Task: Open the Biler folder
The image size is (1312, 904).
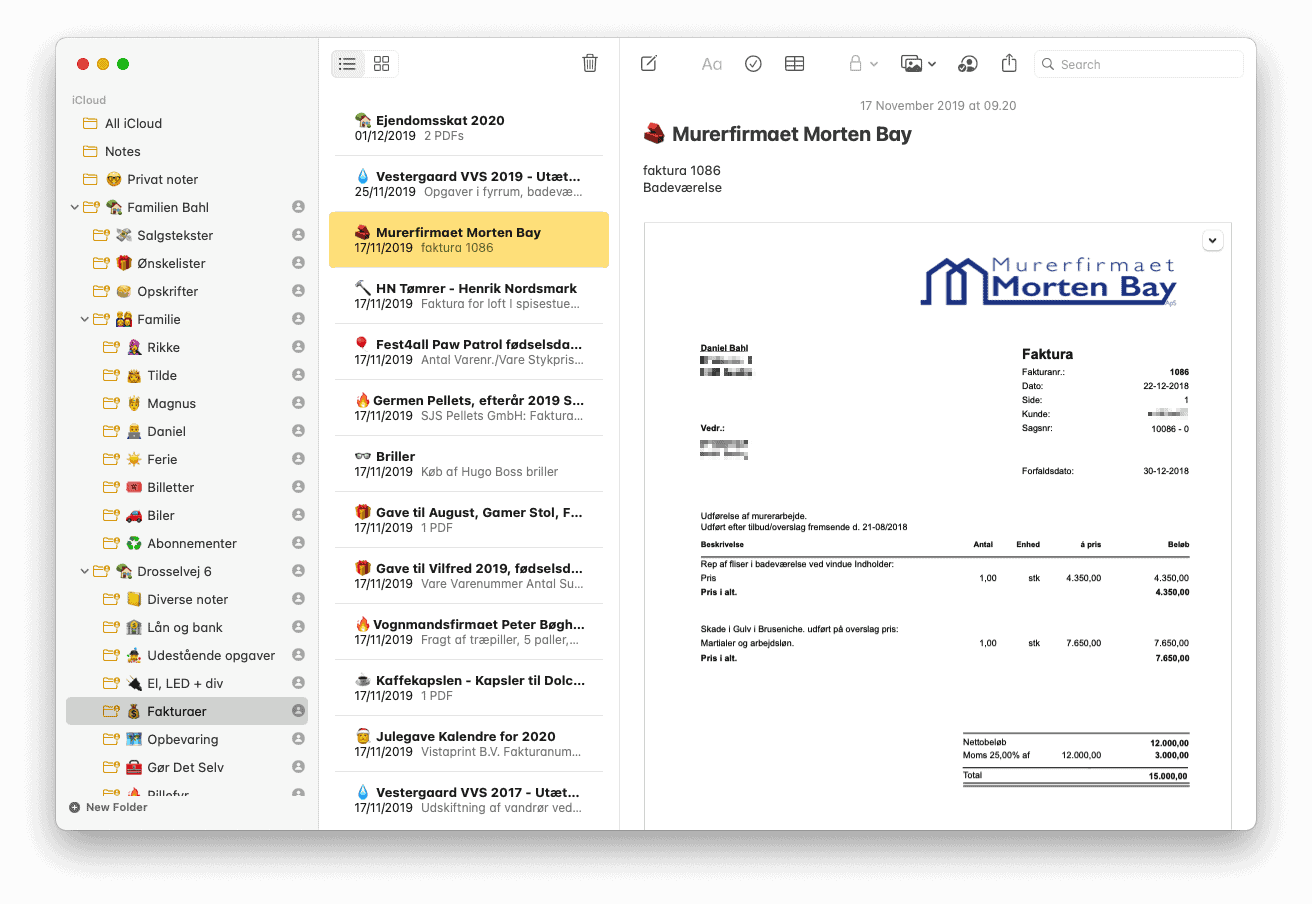Action: coord(187,515)
